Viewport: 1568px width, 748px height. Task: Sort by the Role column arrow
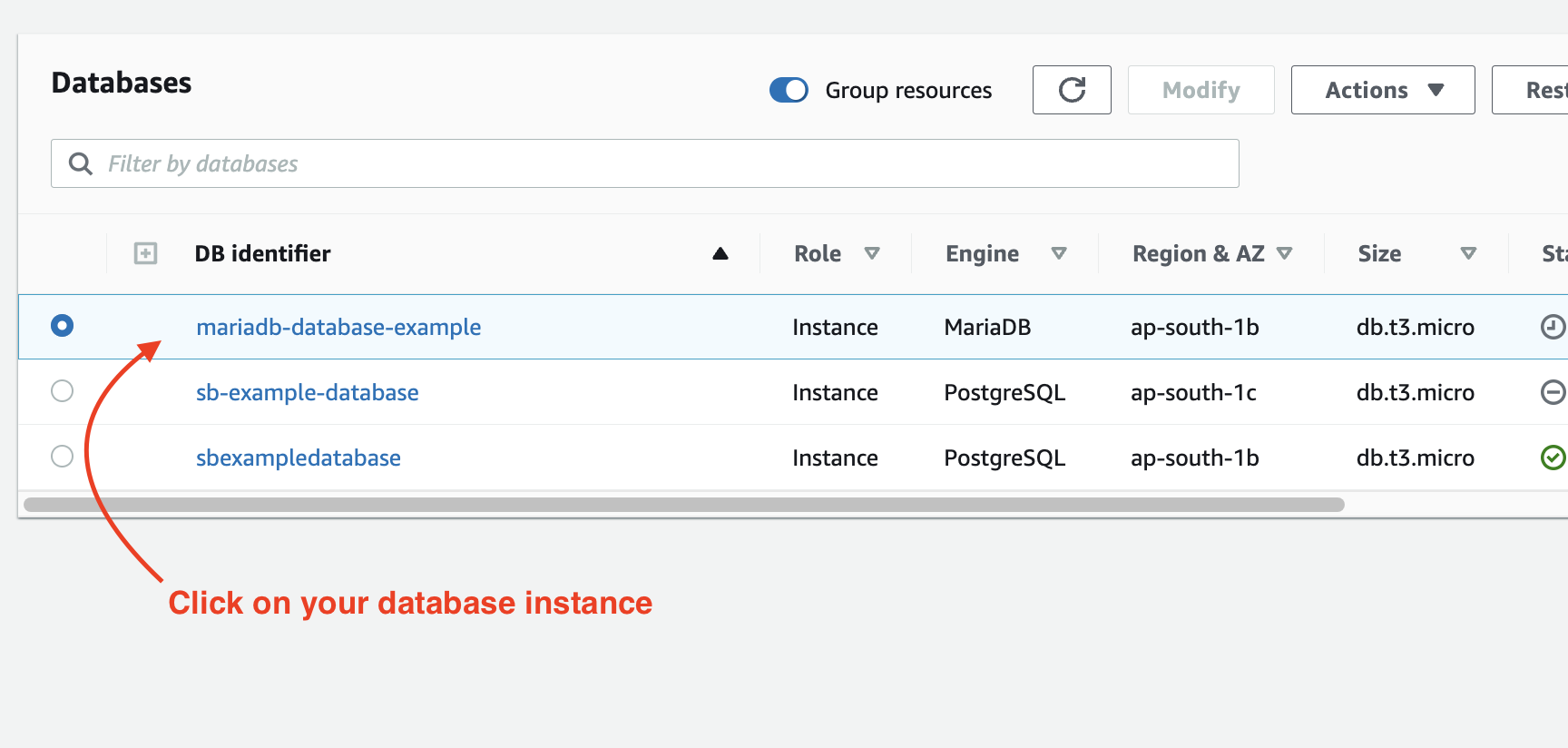pos(872,253)
